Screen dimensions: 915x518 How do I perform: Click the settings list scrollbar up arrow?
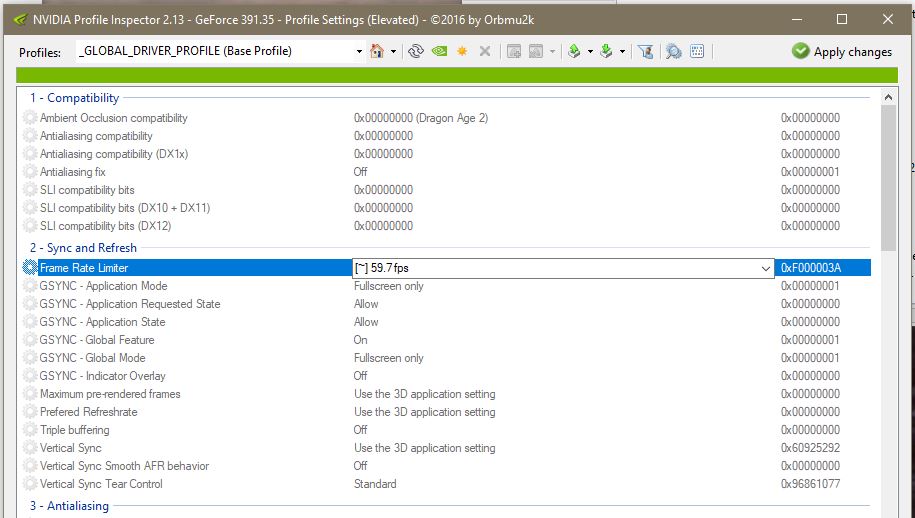[x=888, y=97]
